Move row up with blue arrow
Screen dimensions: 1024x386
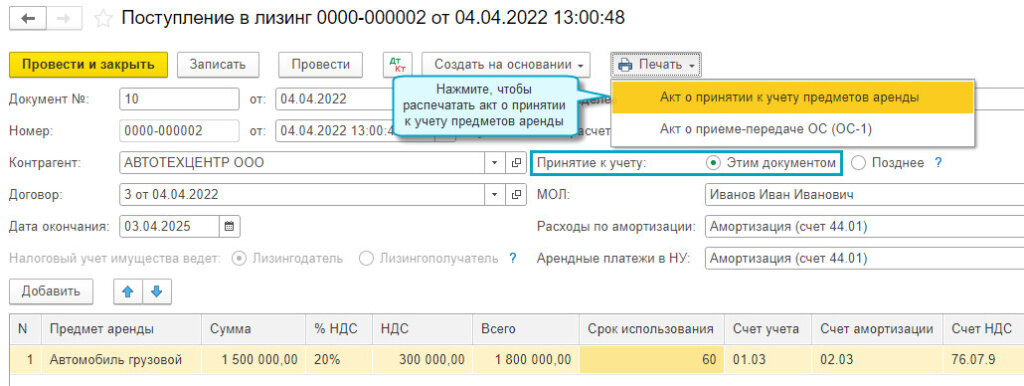pyautogui.click(x=128, y=292)
